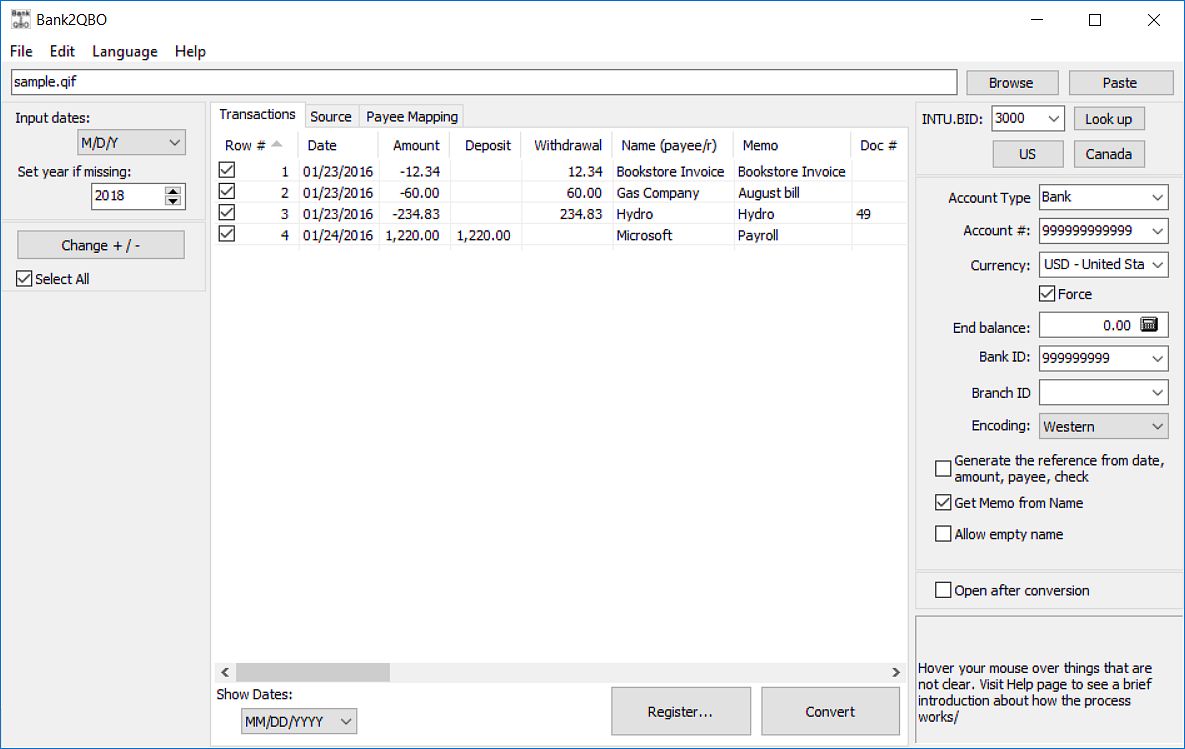Click the Paste button
Image resolution: width=1185 pixels, height=749 pixels.
coord(1120,82)
